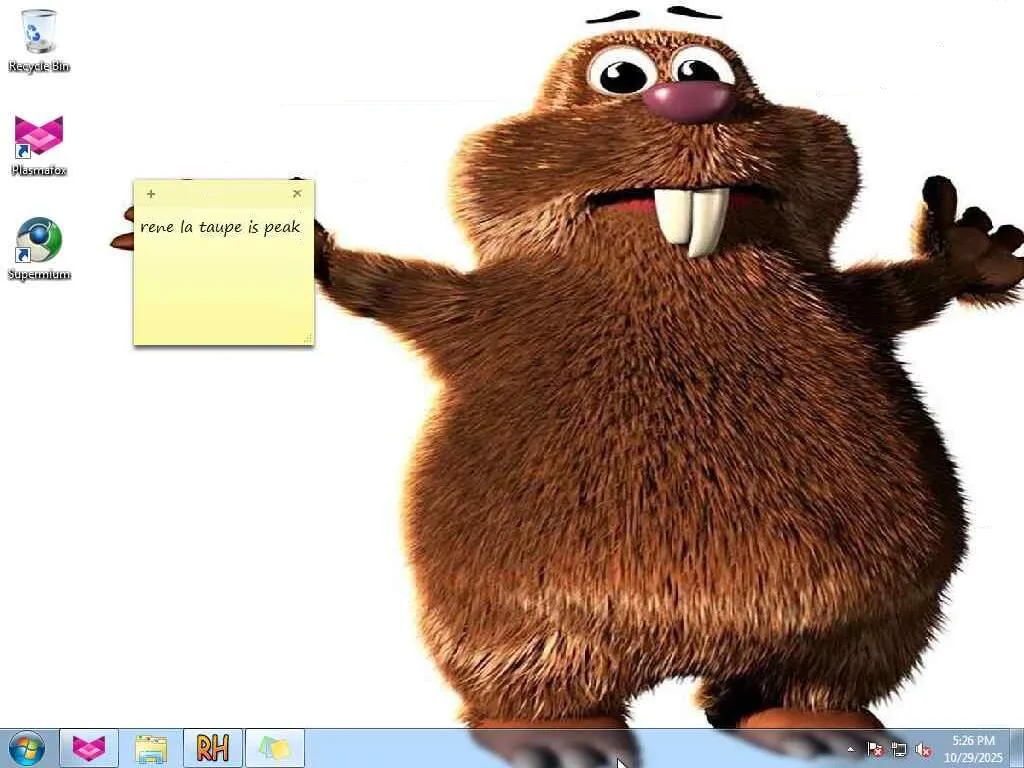
Task: Show hidden system tray icons arrow
Action: [850, 750]
